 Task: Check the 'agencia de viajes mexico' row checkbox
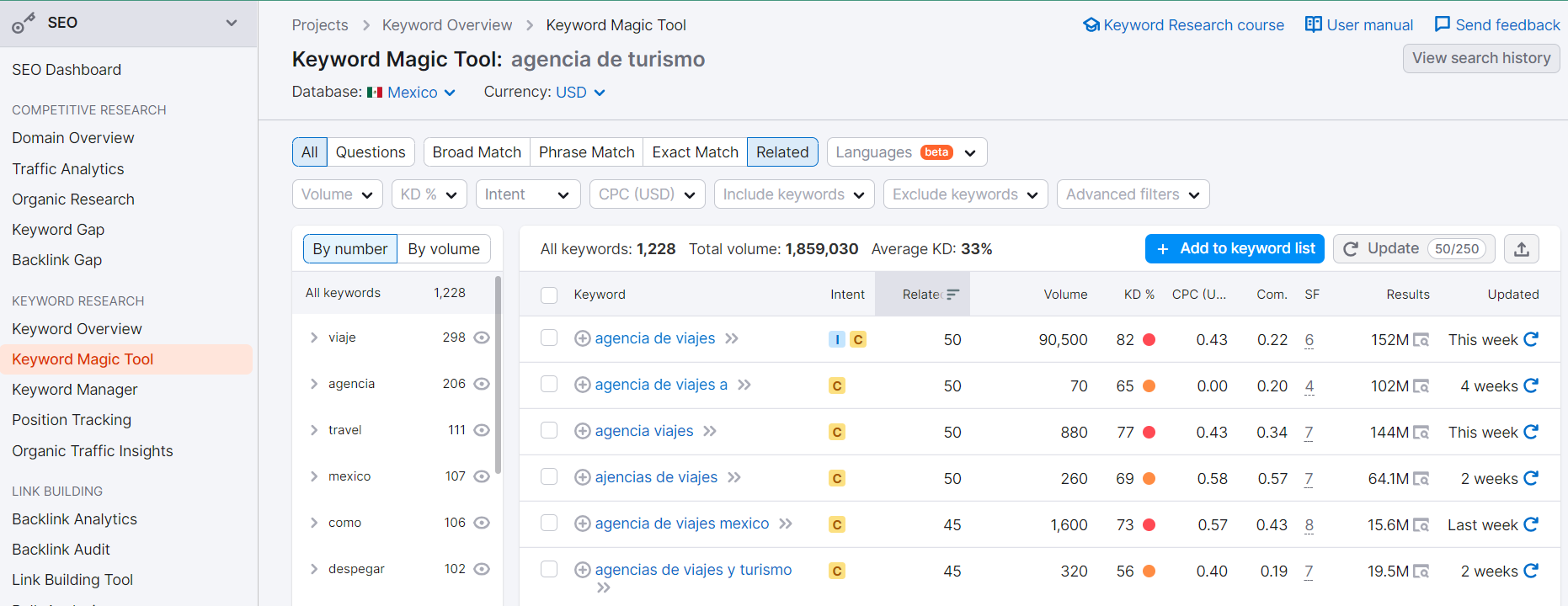click(549, 523)
